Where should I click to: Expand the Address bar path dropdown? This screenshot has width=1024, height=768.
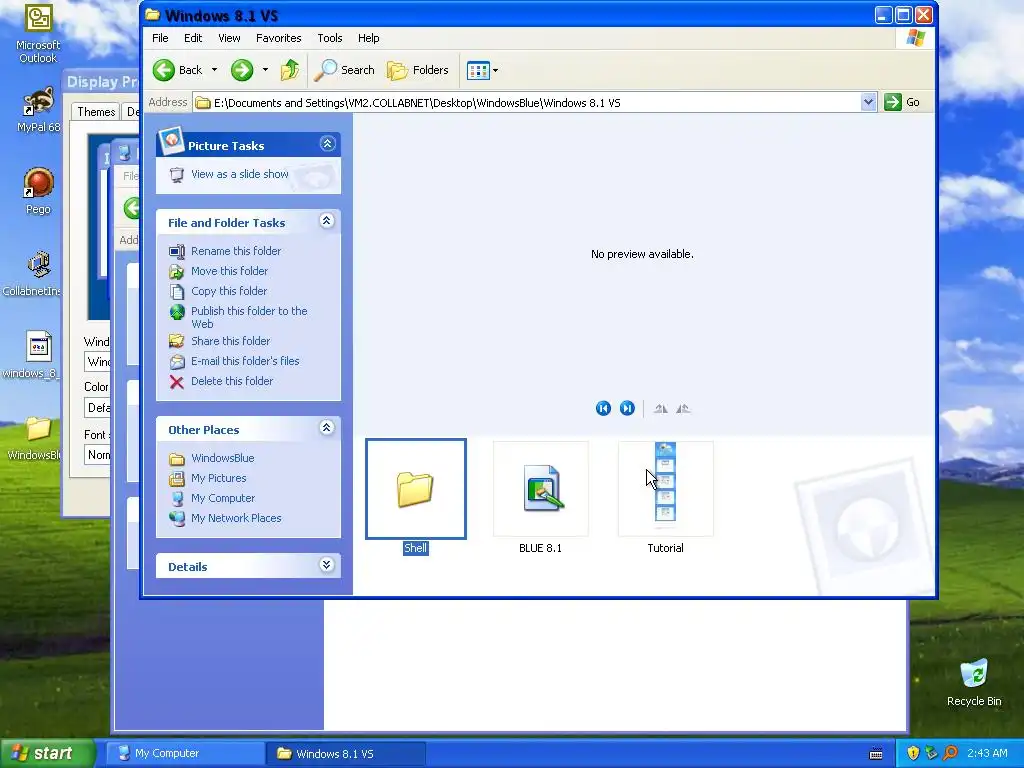pos(868,103)
